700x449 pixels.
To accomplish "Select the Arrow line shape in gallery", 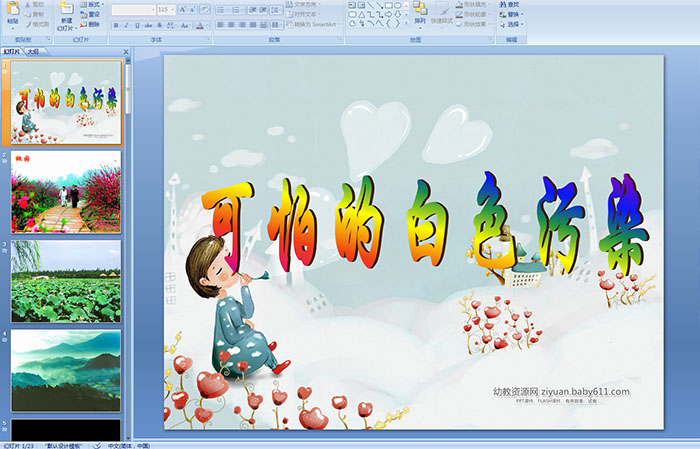I will [380, 5].
